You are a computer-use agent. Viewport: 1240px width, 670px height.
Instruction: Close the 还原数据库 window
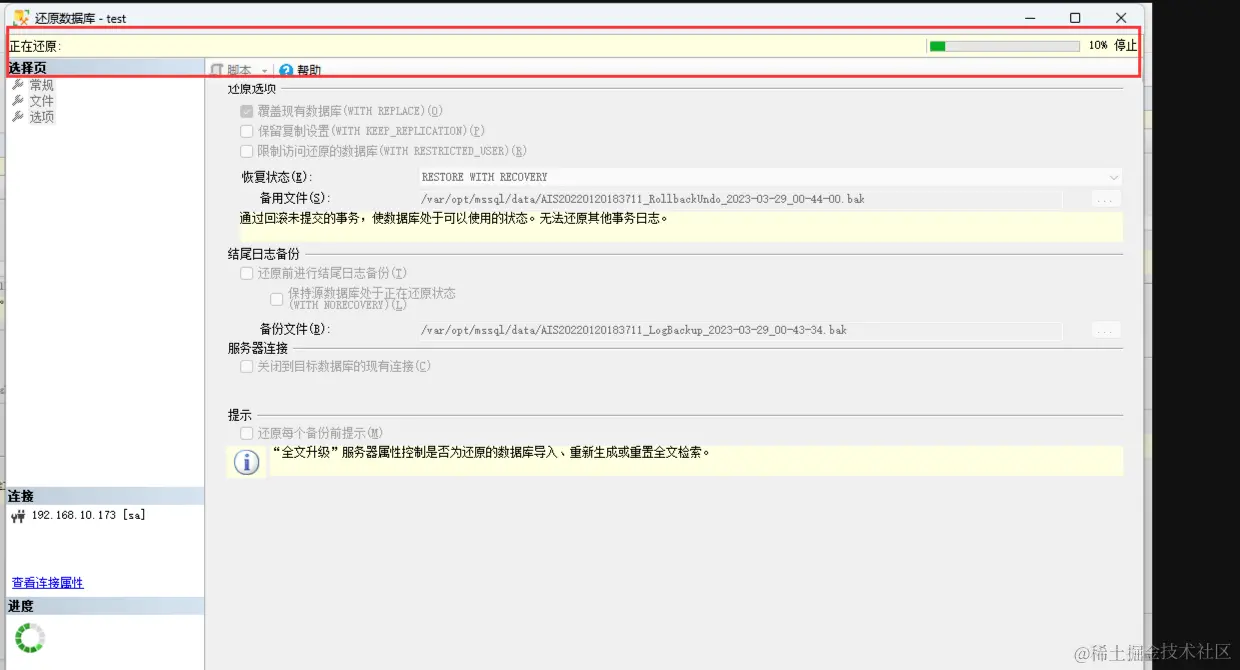pos(1121,18)
